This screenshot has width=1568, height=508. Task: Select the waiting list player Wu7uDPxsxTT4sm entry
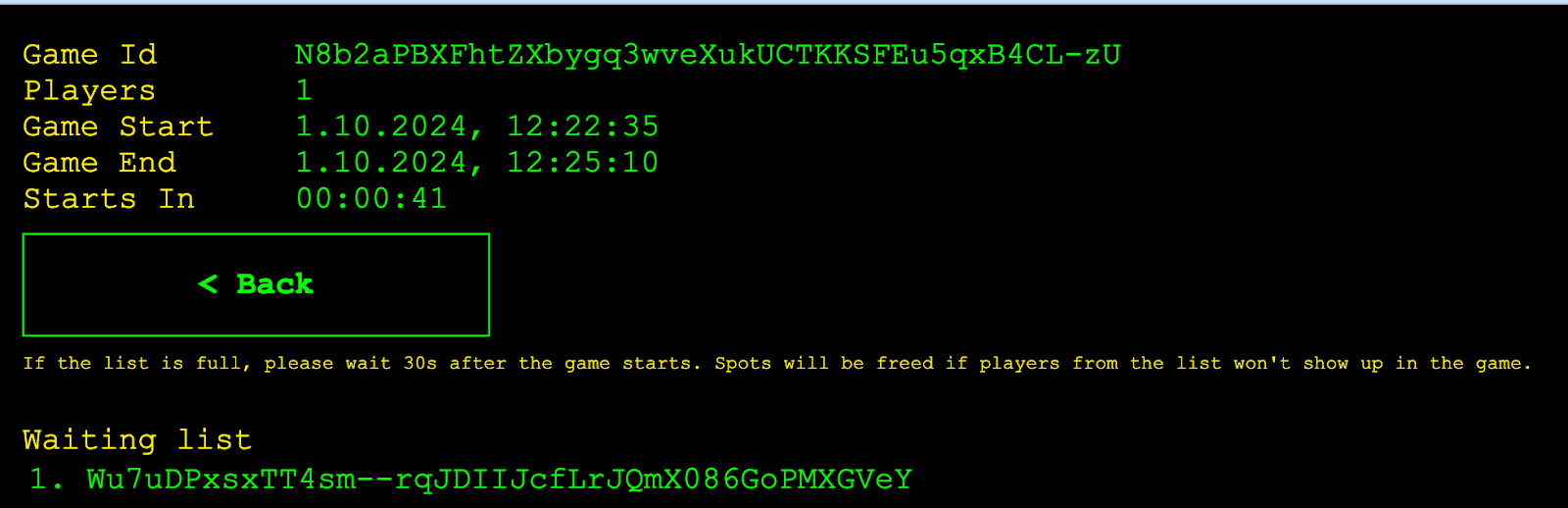click(500, 480)
